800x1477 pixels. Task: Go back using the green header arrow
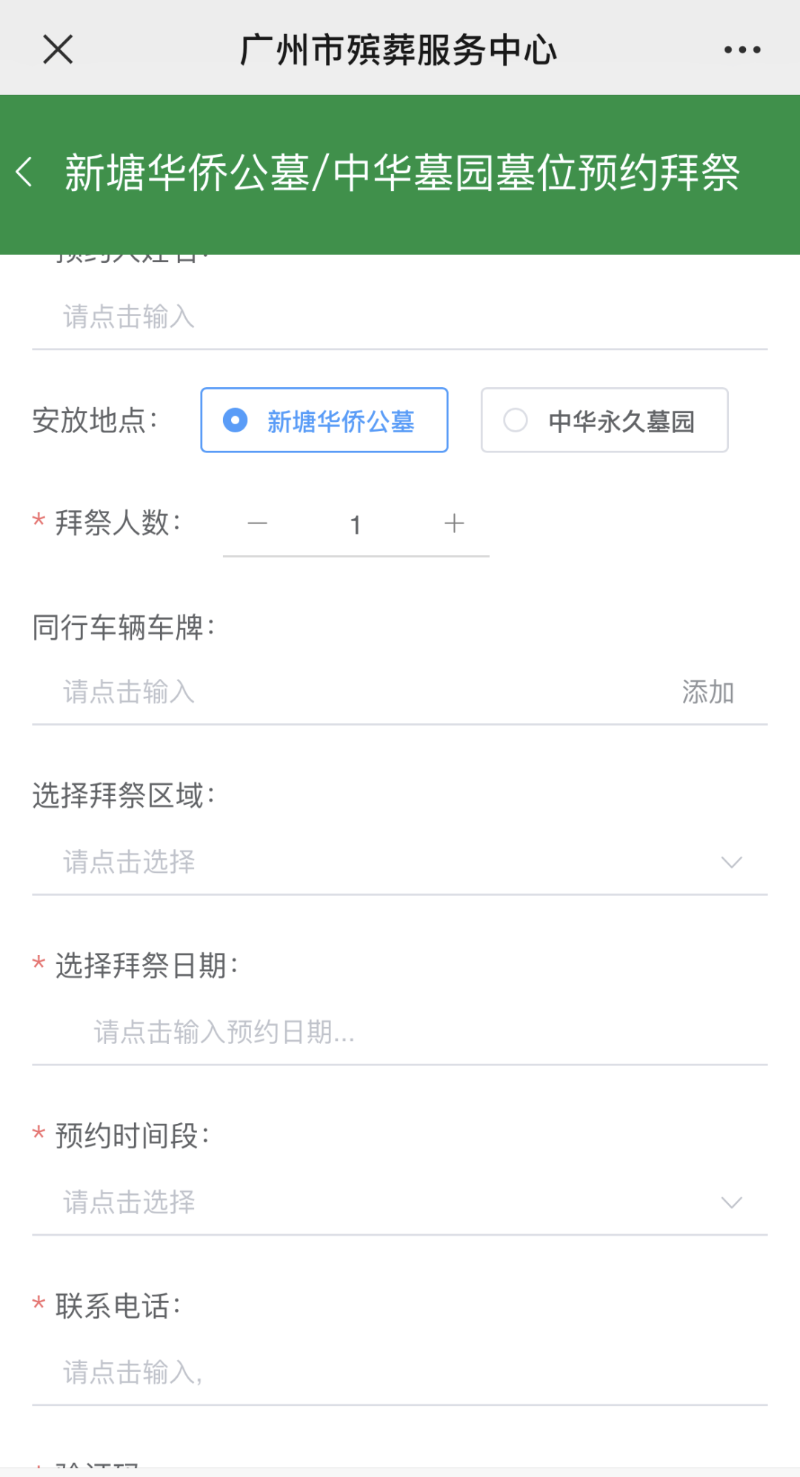tap(25, 173)
